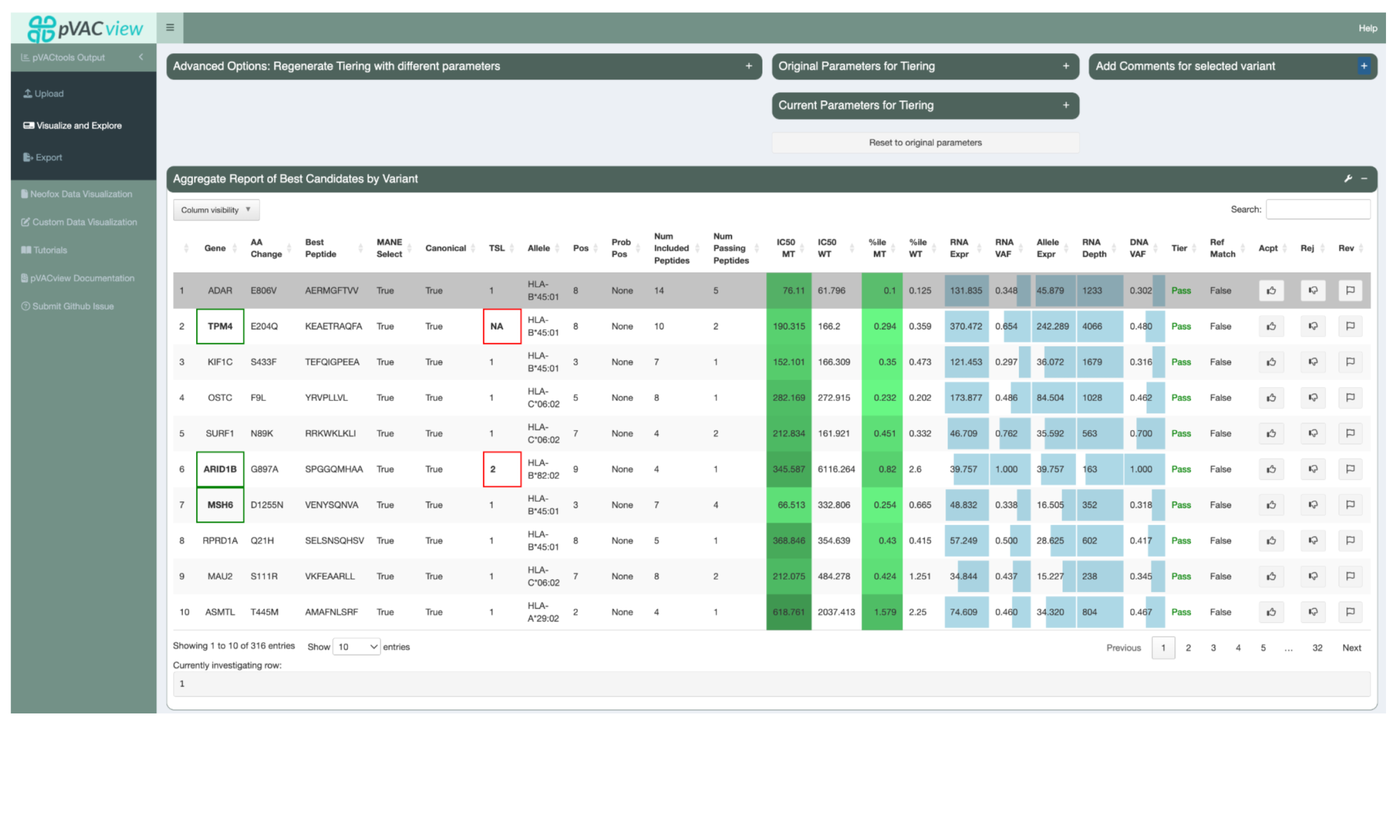Accept the ADAR variant with thumbs-up icon

(x=1271, y=291)
